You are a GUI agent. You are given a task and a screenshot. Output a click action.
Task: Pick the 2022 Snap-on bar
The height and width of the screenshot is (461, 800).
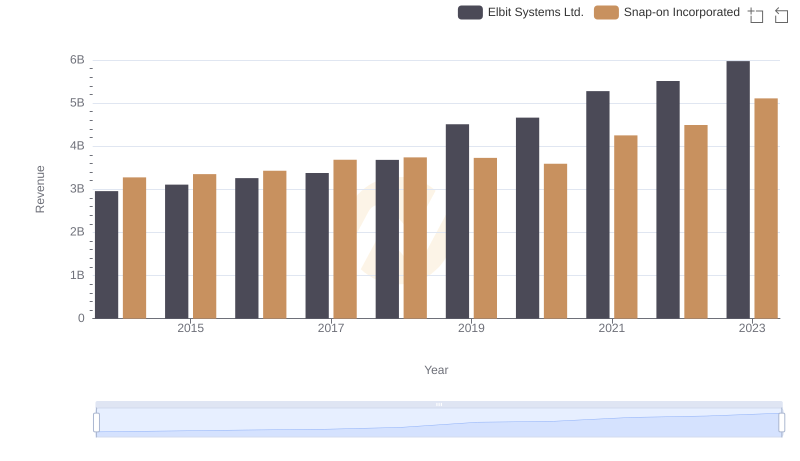tap(696, 222)
